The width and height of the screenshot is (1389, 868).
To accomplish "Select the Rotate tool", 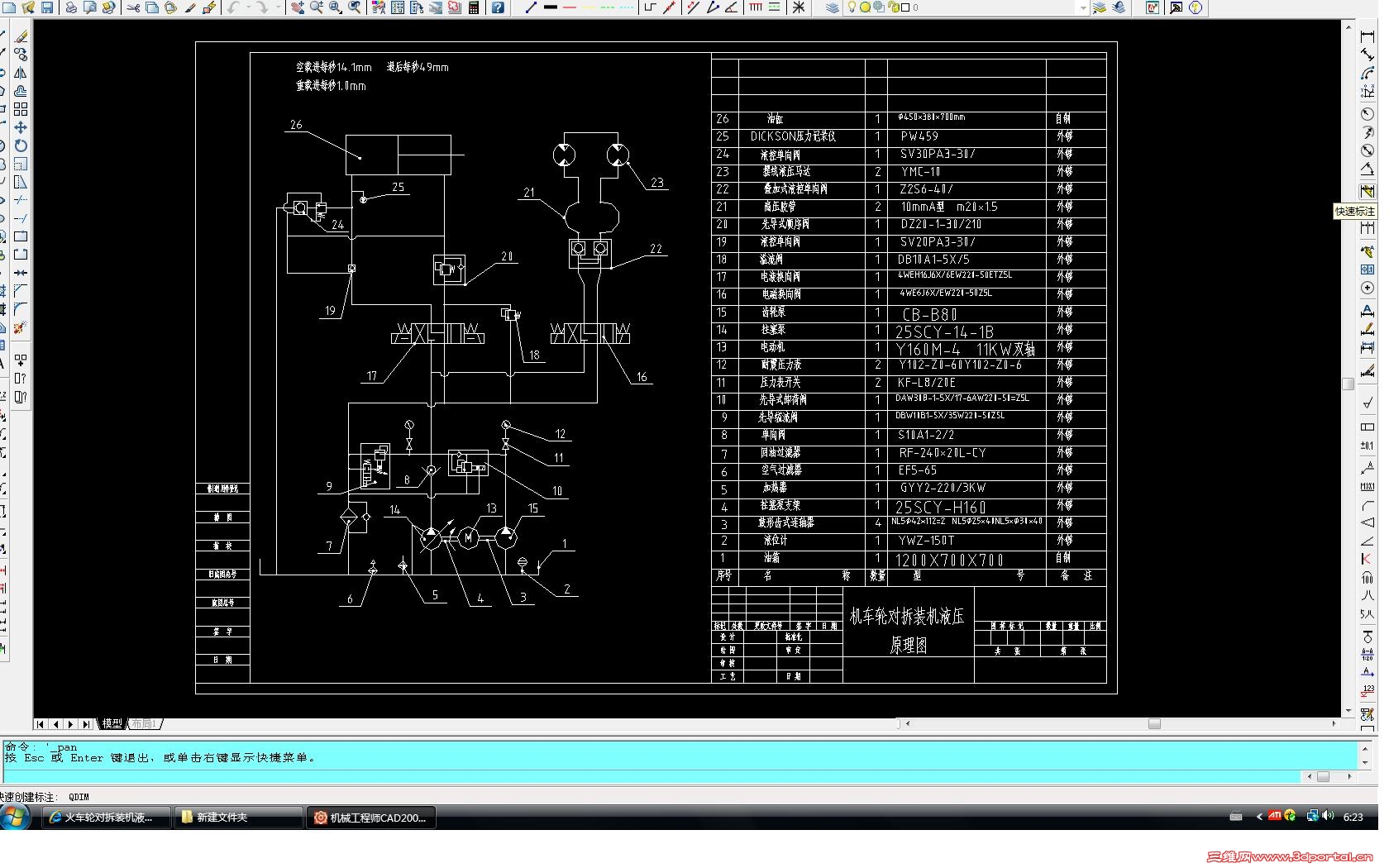I will point(21,145).
